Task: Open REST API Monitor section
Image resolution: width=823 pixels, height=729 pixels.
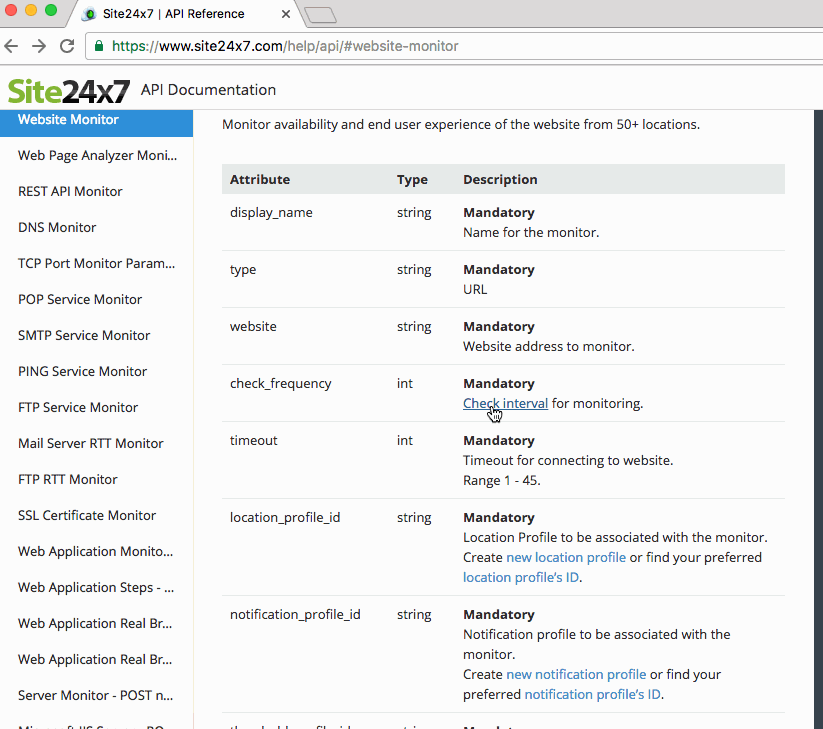Action: (x=70, y=192)
